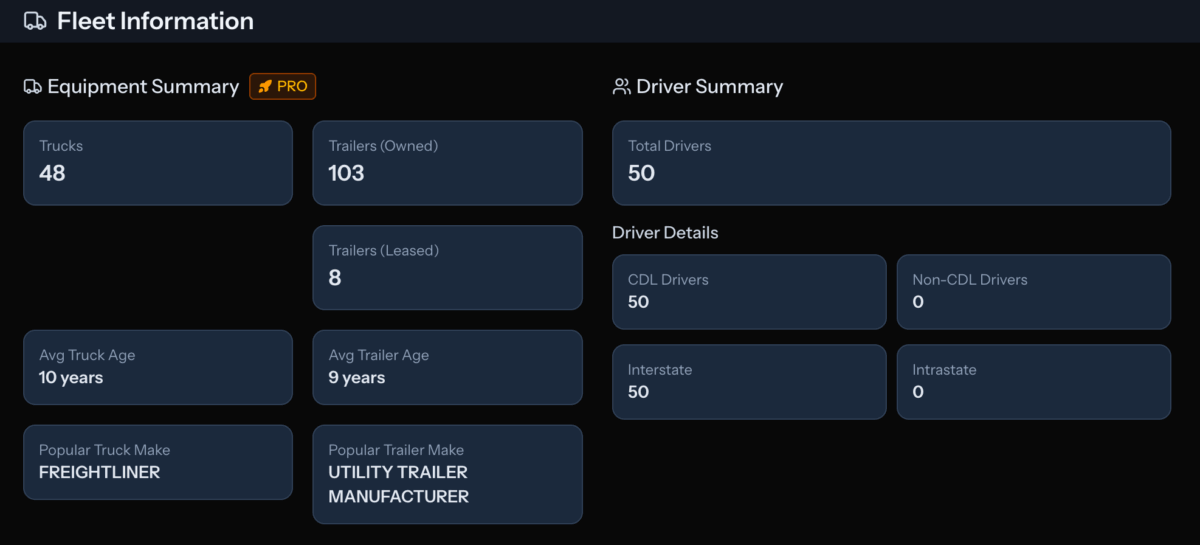
Task: Click the Equipment Summary truck icon
Action: pos(33,87)
